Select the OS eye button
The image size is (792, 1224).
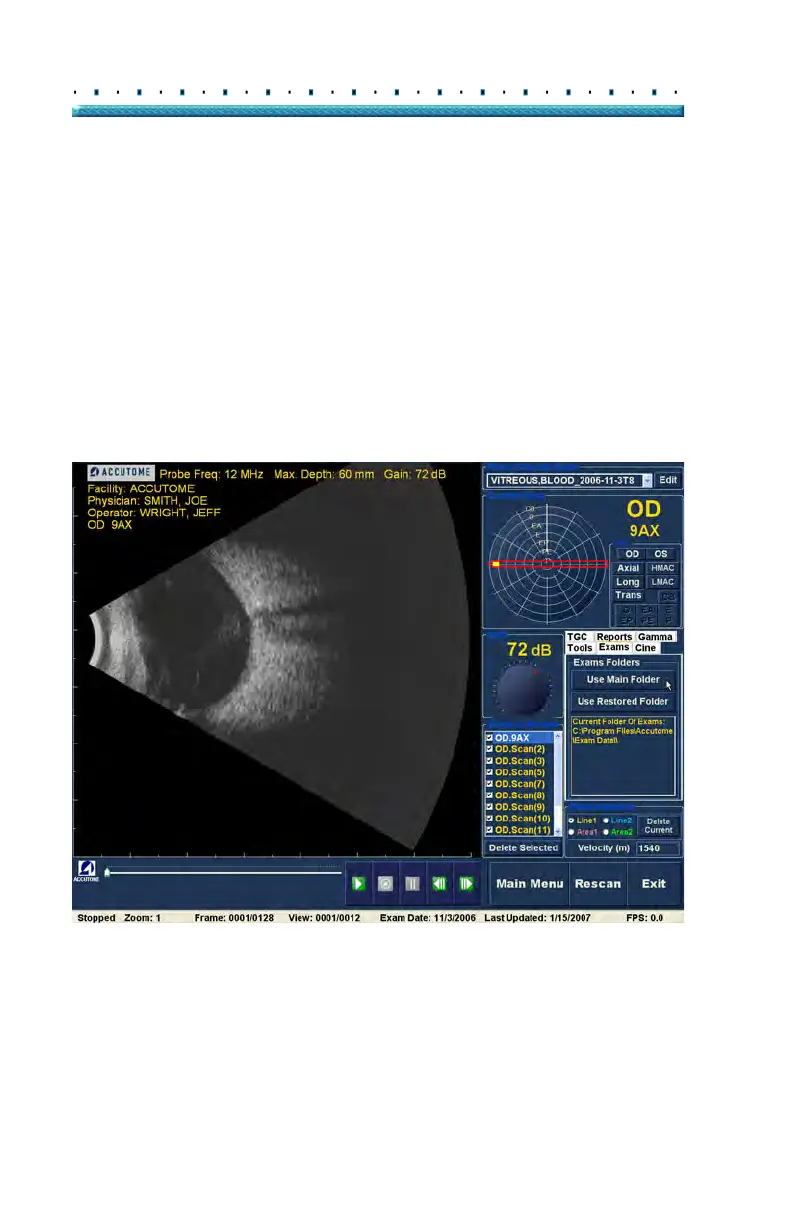click(x=661, y=554)
